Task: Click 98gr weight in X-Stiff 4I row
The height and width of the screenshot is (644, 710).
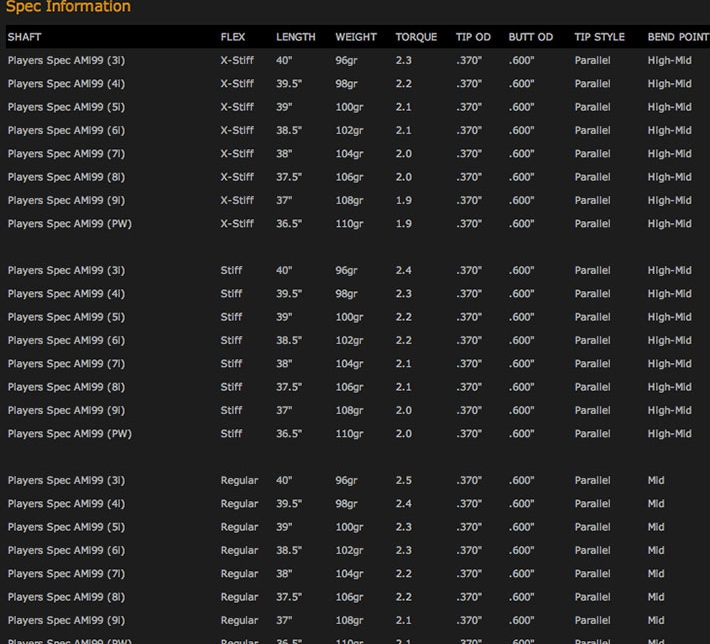Action: (x=346, y=84)
